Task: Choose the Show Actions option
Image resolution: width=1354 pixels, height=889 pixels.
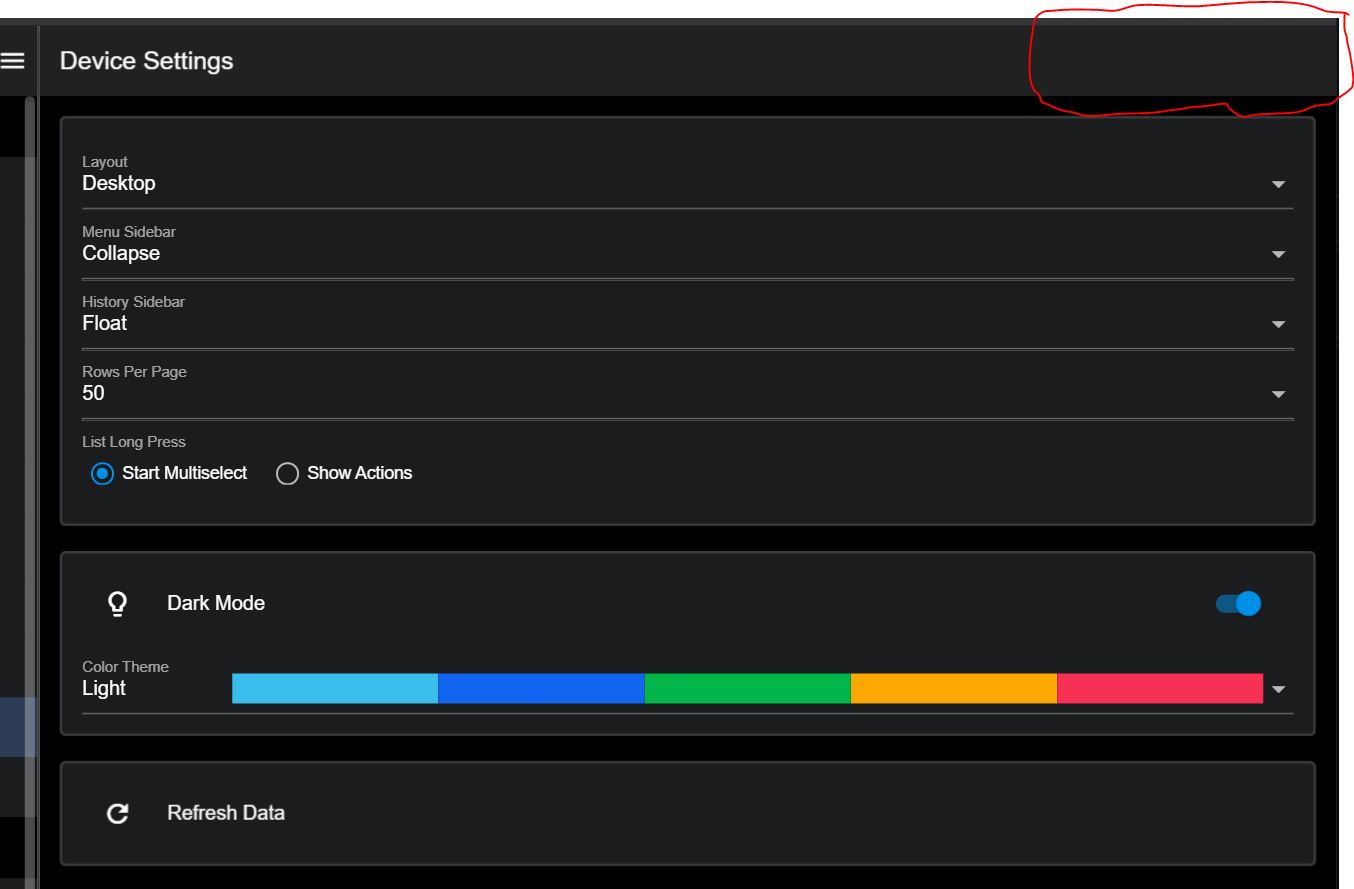Action: click(287, 473)
